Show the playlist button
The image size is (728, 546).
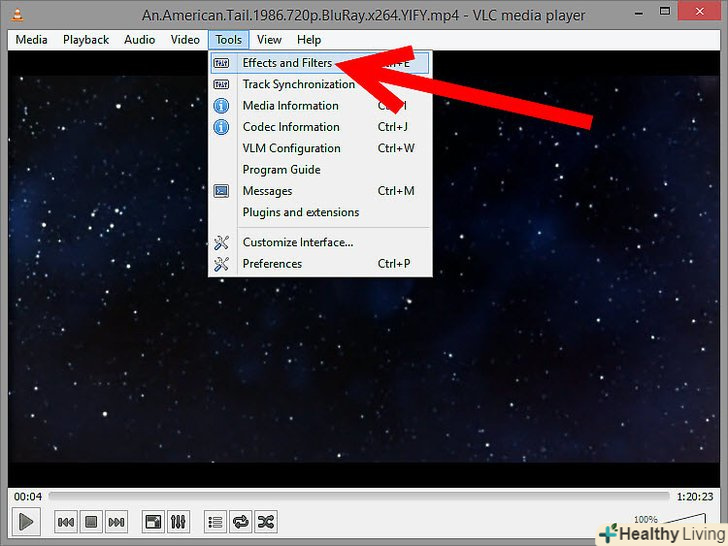click(215, 522)
